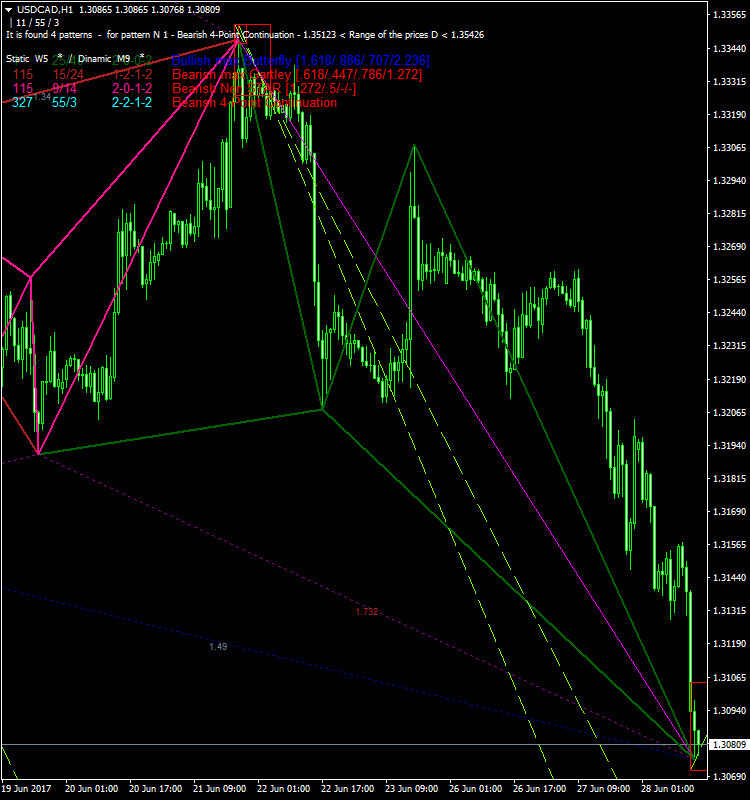
Task: Select the red rectangle at bottom-right price low
Action: (x=699, y=726)
